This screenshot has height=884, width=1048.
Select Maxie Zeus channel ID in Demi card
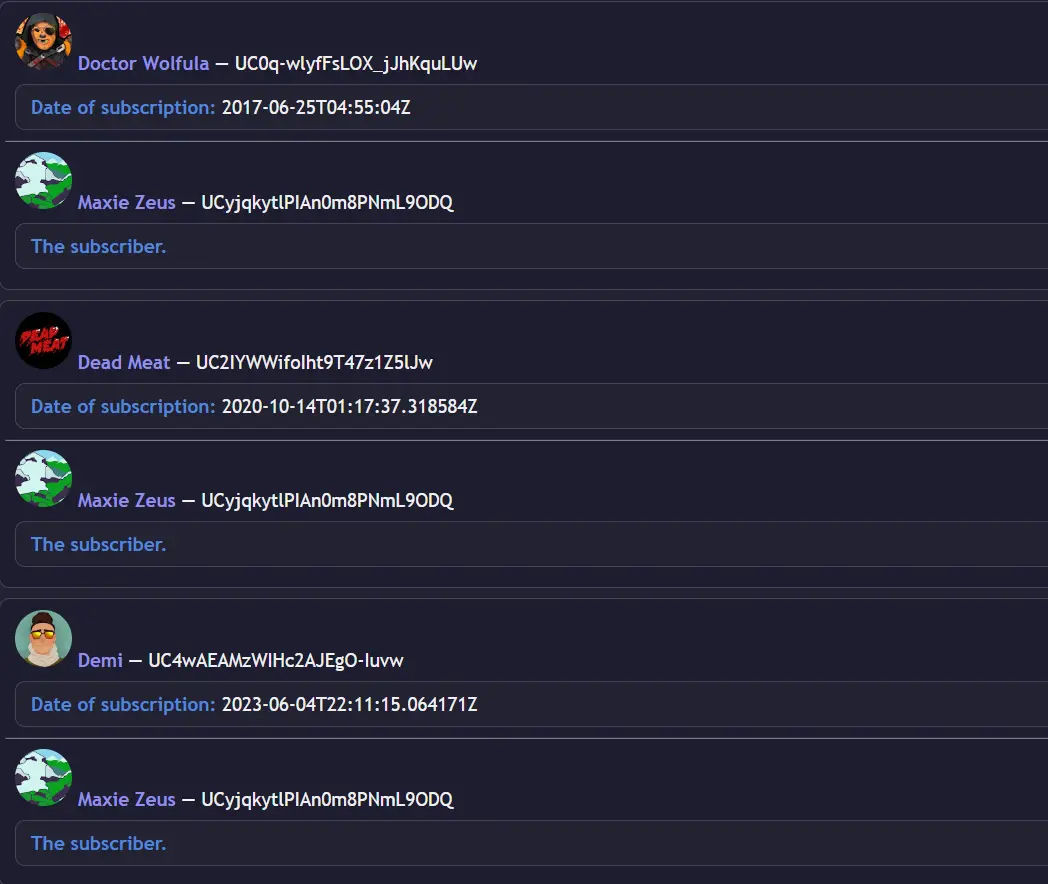click(x=327, y=799)
